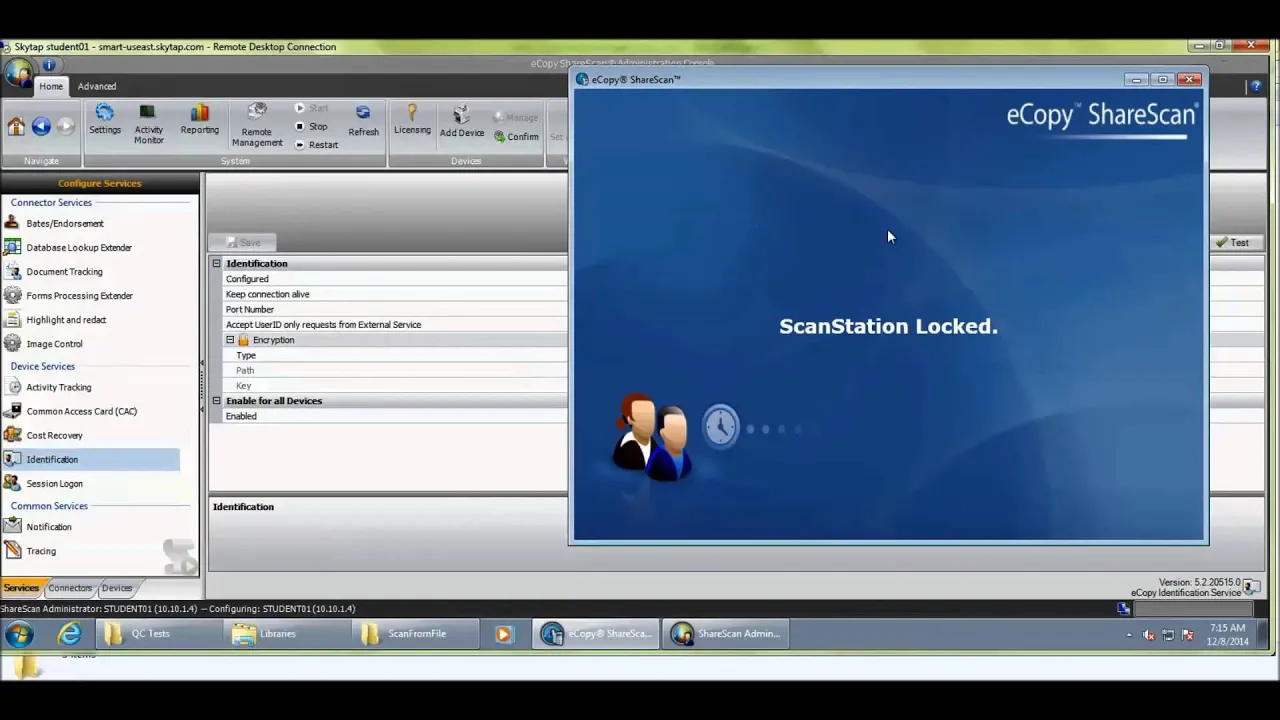Open the console help question mark
The width and height of the screenshot is (1280, 720).
point(1257,86)
